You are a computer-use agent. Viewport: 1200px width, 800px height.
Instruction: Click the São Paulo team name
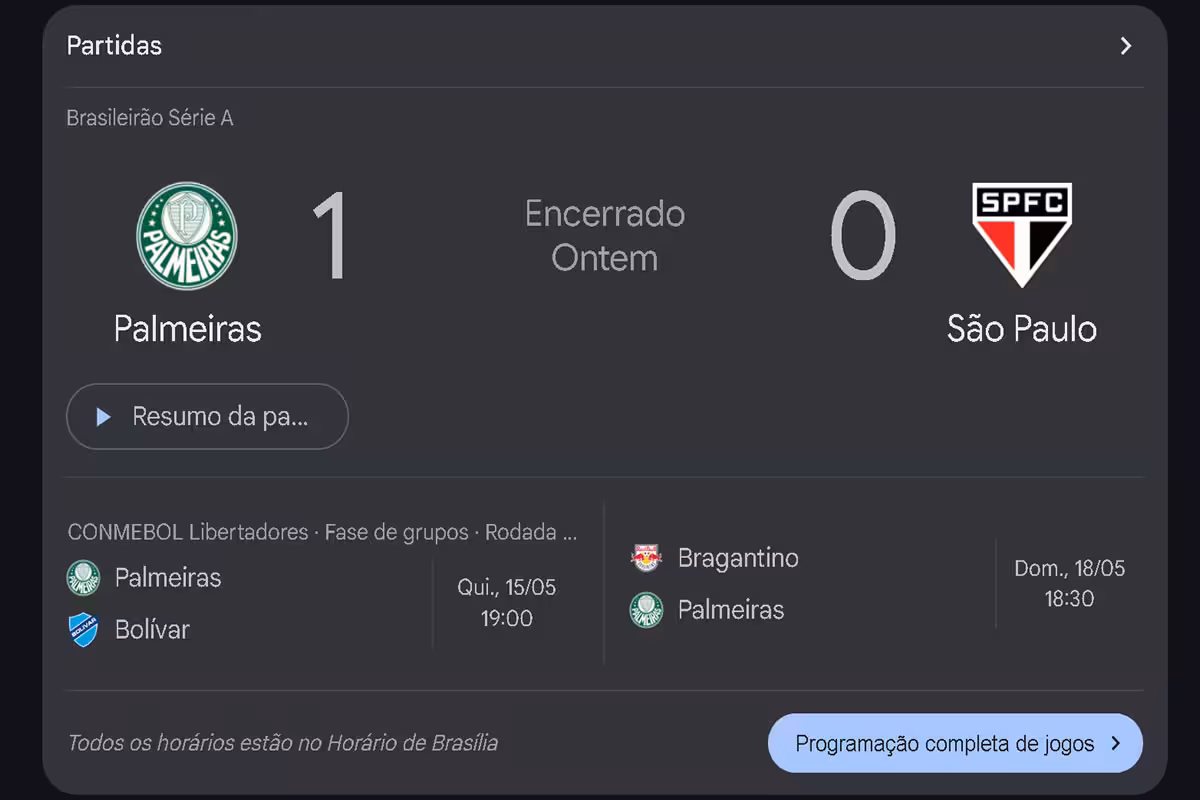pyautogui.click(x=1022, y=329)
